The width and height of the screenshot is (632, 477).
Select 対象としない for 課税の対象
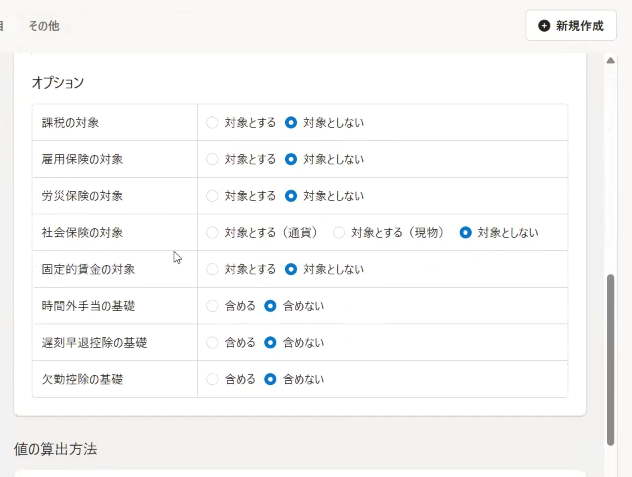(291, 123)
